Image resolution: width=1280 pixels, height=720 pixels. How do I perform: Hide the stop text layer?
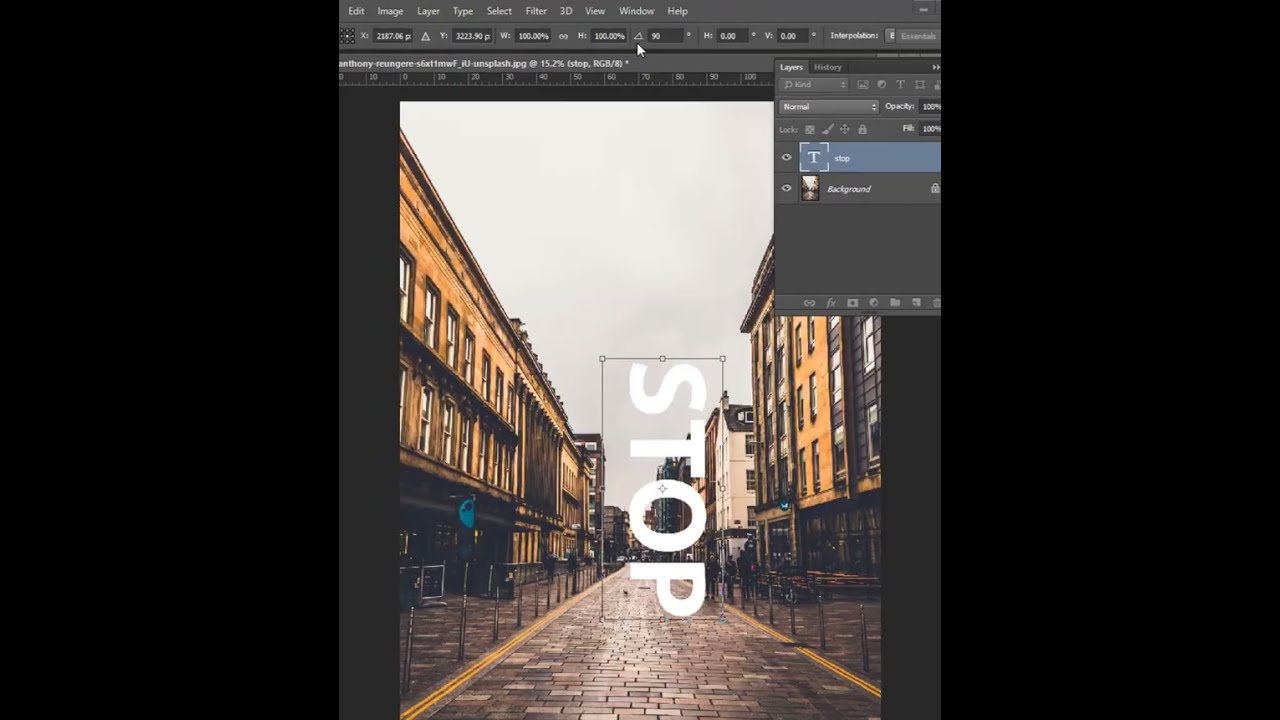pos(786,157)
